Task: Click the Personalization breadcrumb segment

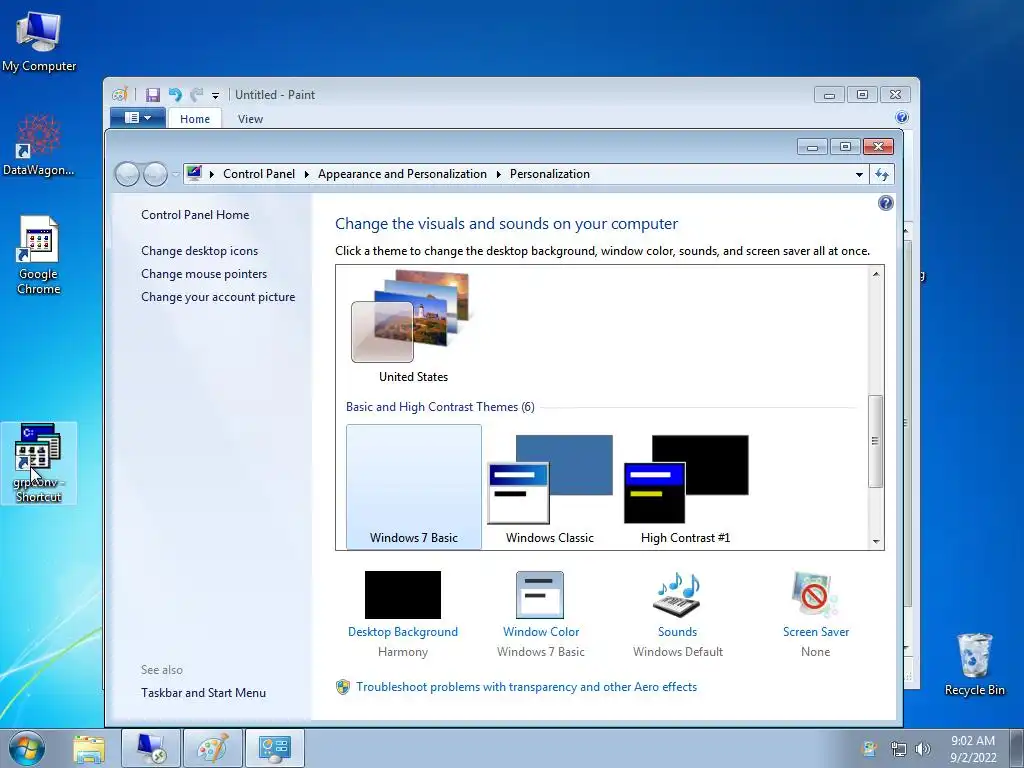Action: point(549,174)
